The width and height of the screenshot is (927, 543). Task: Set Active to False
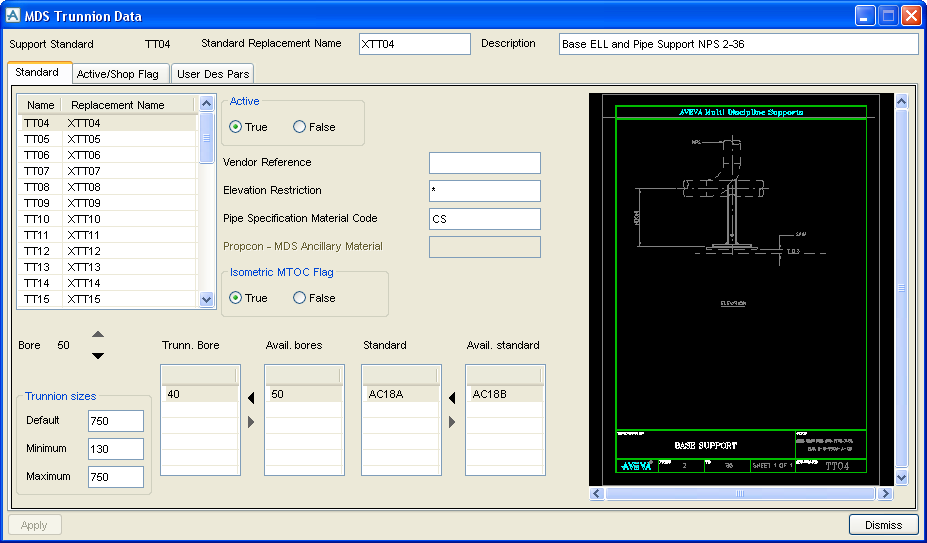pos(315,127)
